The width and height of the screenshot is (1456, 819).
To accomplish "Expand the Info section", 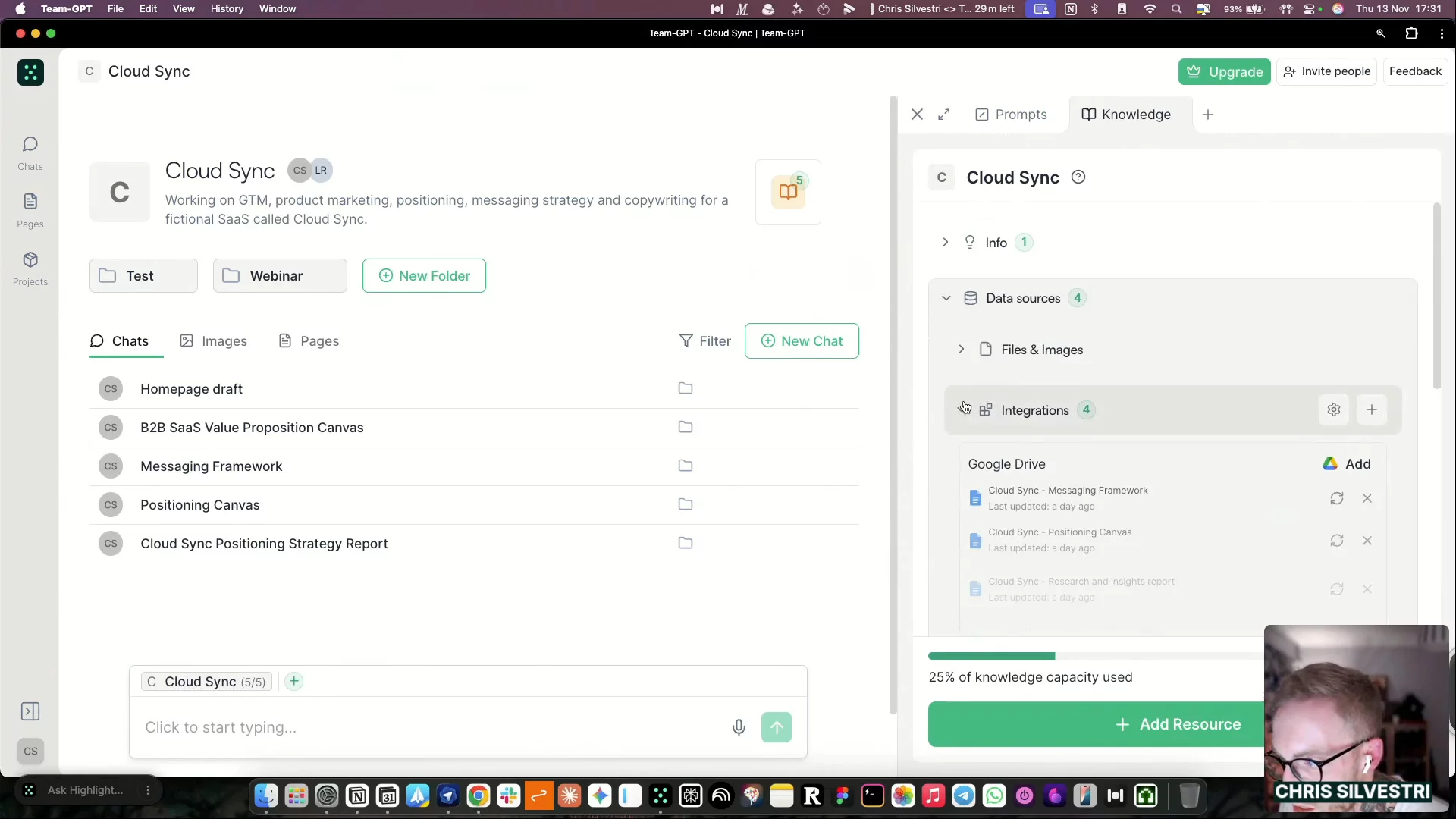I will [946, 243].
